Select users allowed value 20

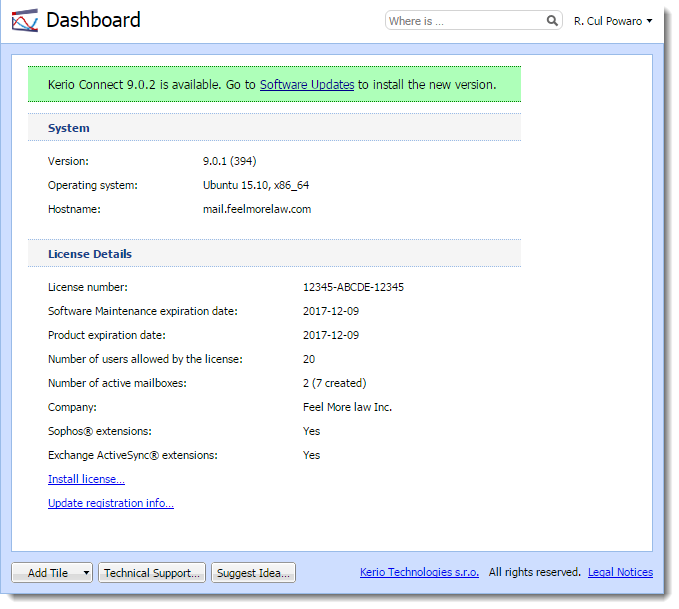(x=309, y=359)
